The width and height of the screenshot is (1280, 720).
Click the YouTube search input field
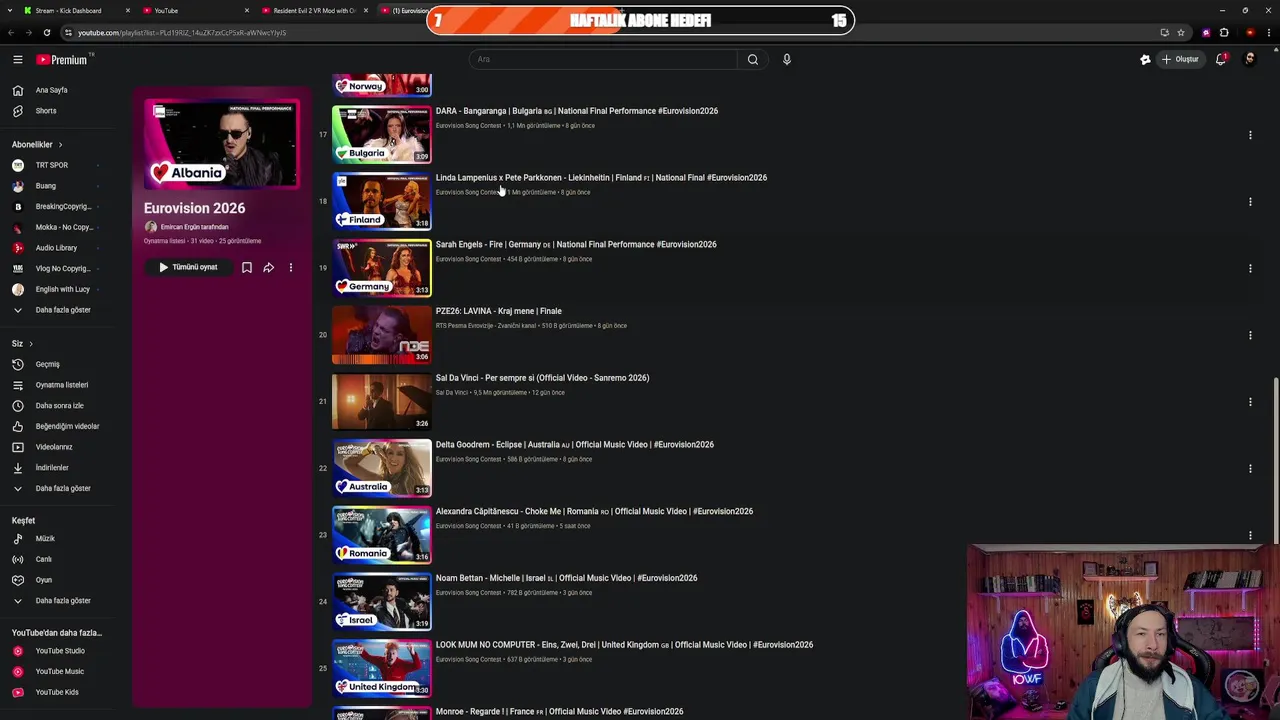[x=603, y=59]
